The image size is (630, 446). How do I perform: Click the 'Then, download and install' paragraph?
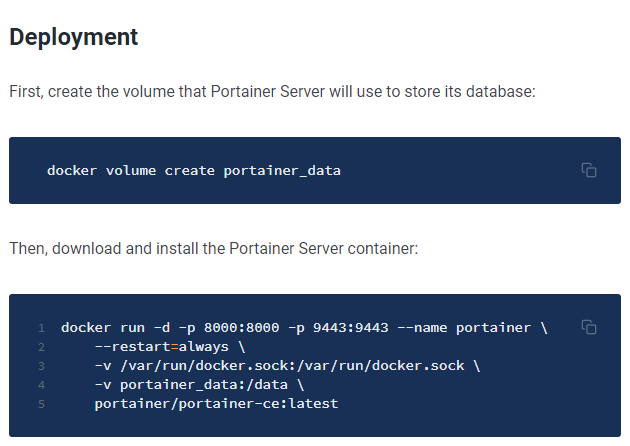pos(214,248)
